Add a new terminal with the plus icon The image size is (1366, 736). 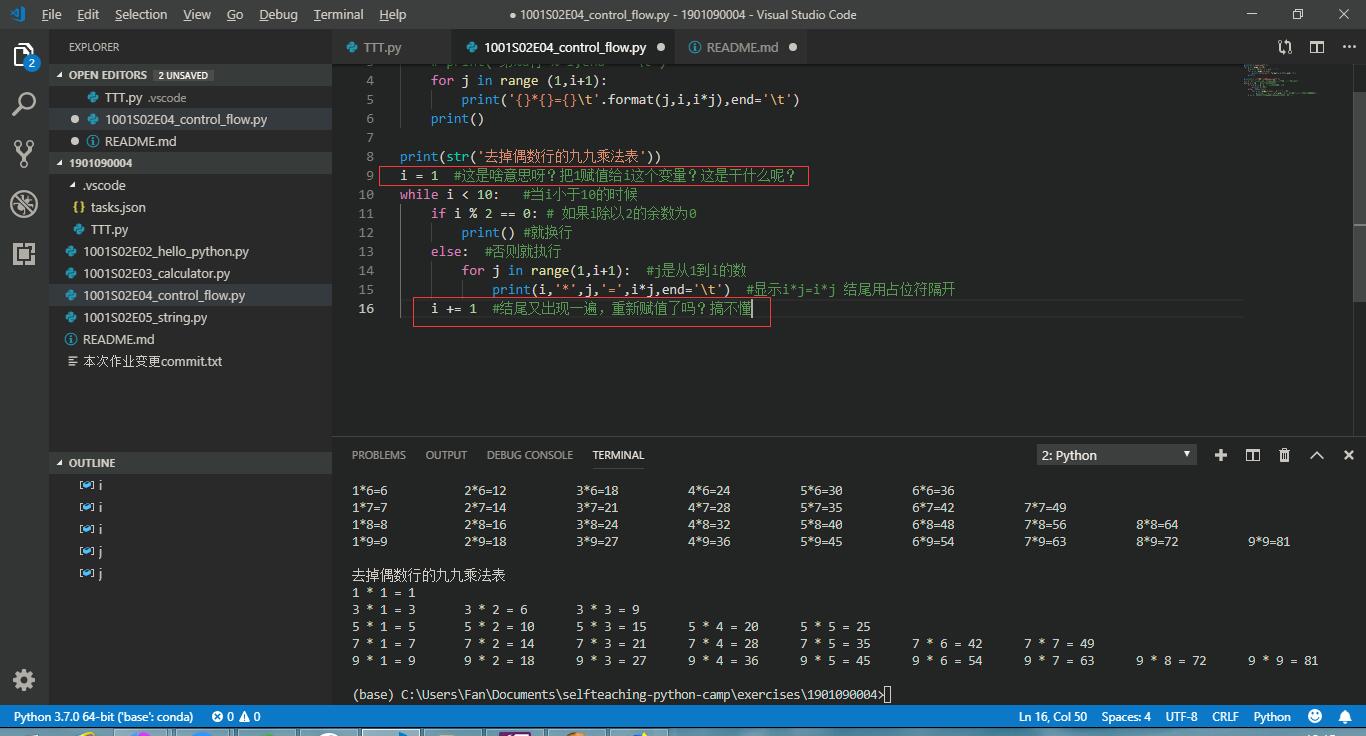click(1220, 455)
